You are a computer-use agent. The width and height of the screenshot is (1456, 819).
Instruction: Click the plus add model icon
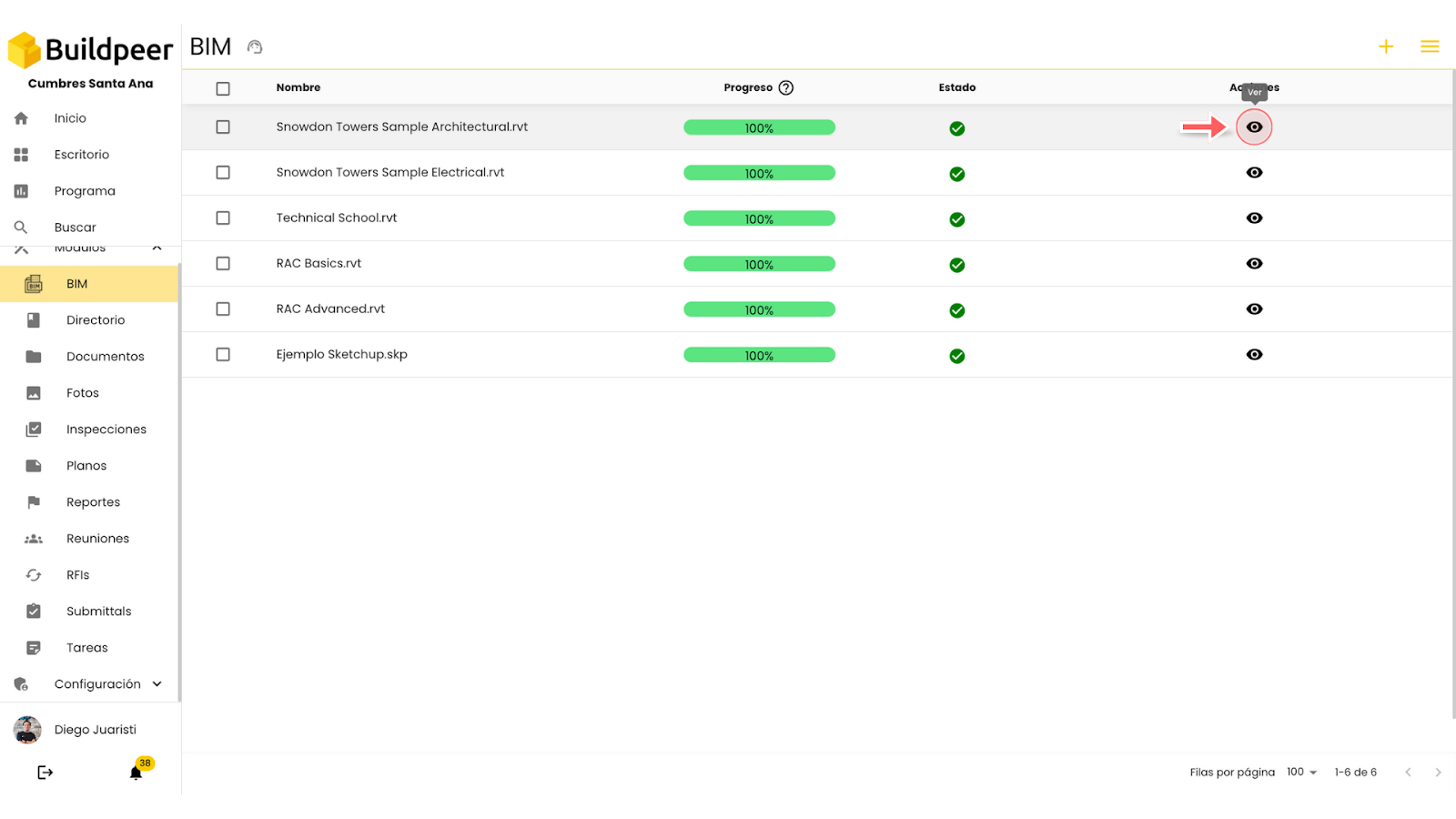coord(1386,46)
